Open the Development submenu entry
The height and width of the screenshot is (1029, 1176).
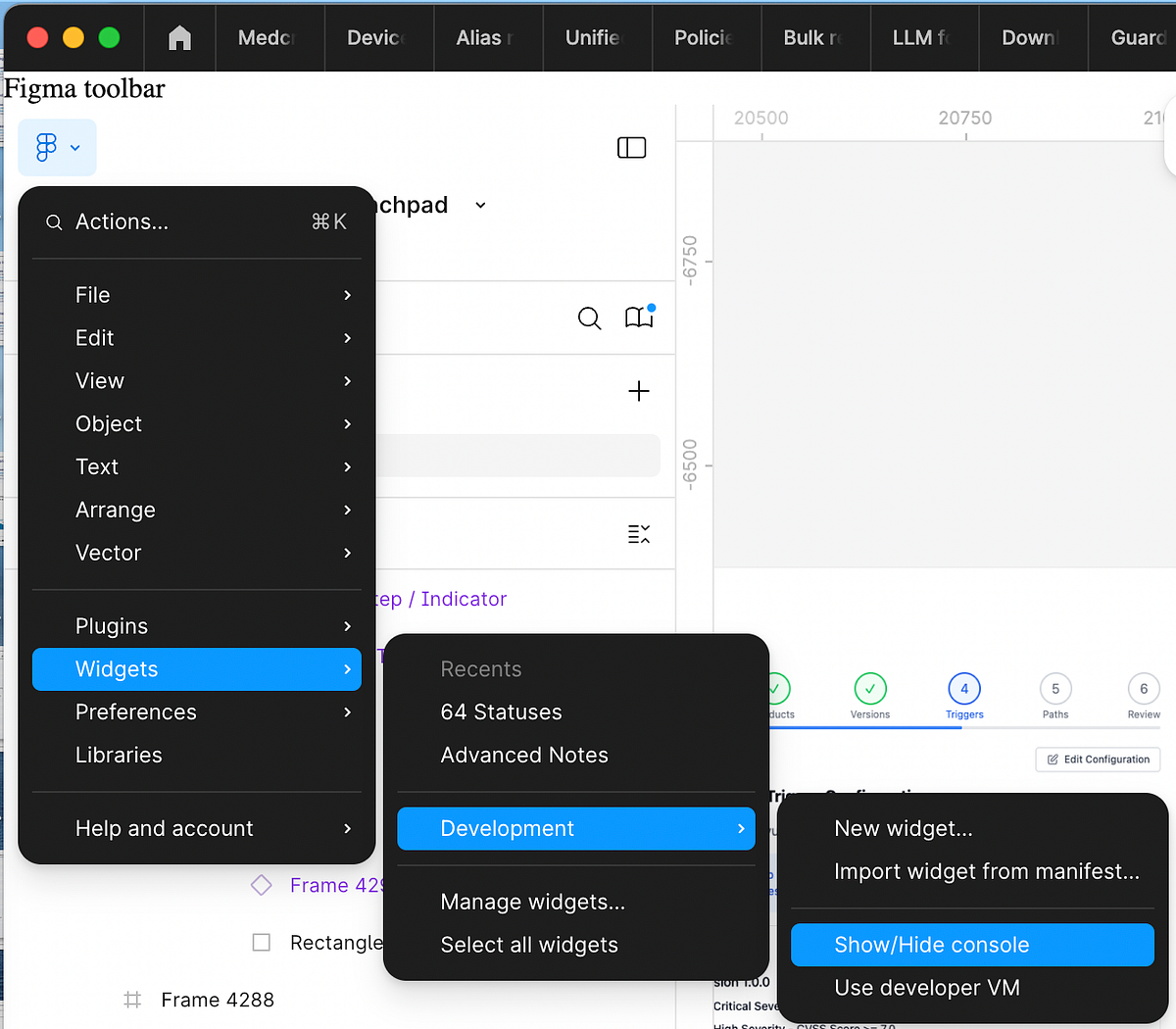click(576, 828)
